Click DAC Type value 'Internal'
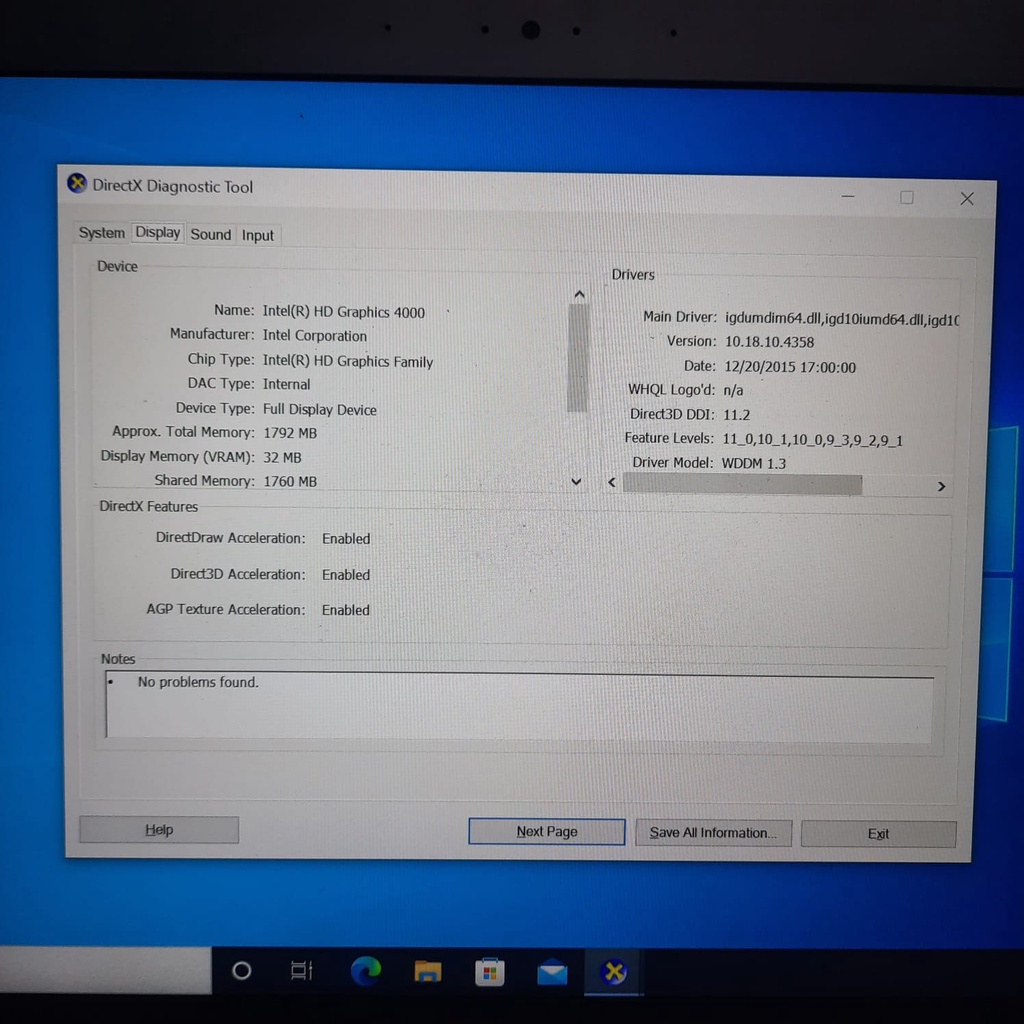 (x=286, y=384)
